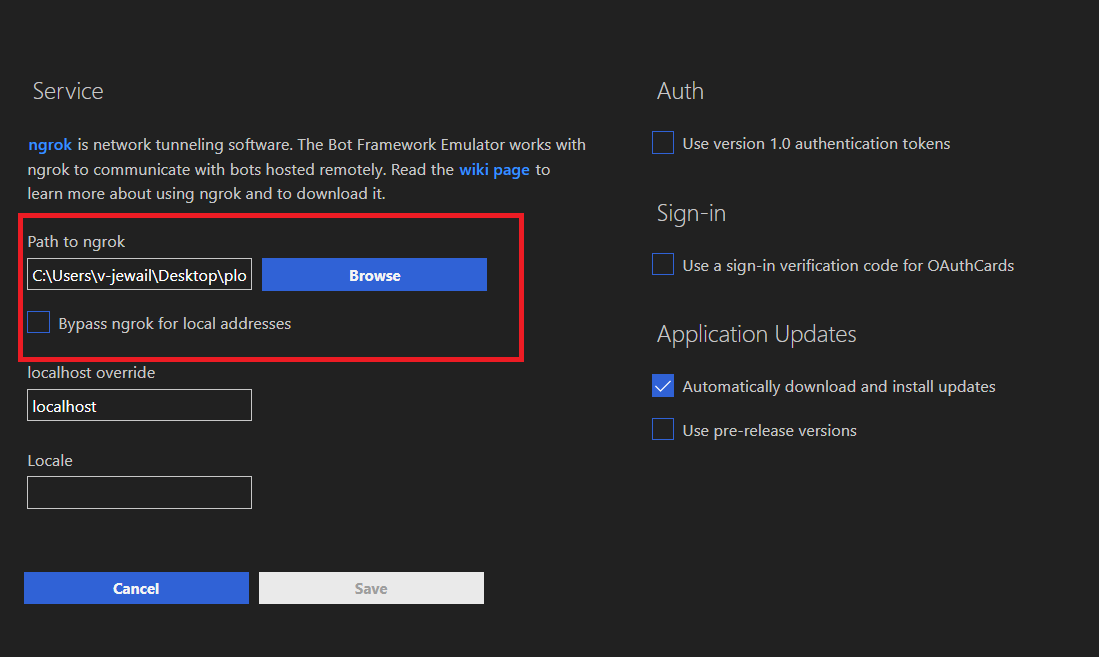Click the localhost override field
The height and width of the screenshot is (657, 1099).
139,405
